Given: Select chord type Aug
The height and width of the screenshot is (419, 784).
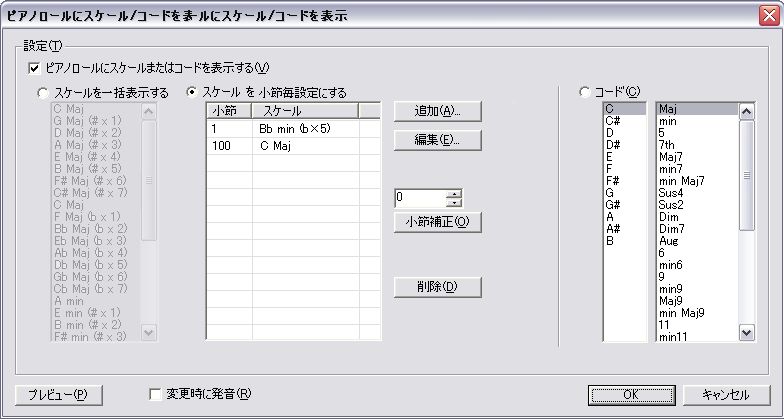Looking at the screenshot, I should 698,241.
